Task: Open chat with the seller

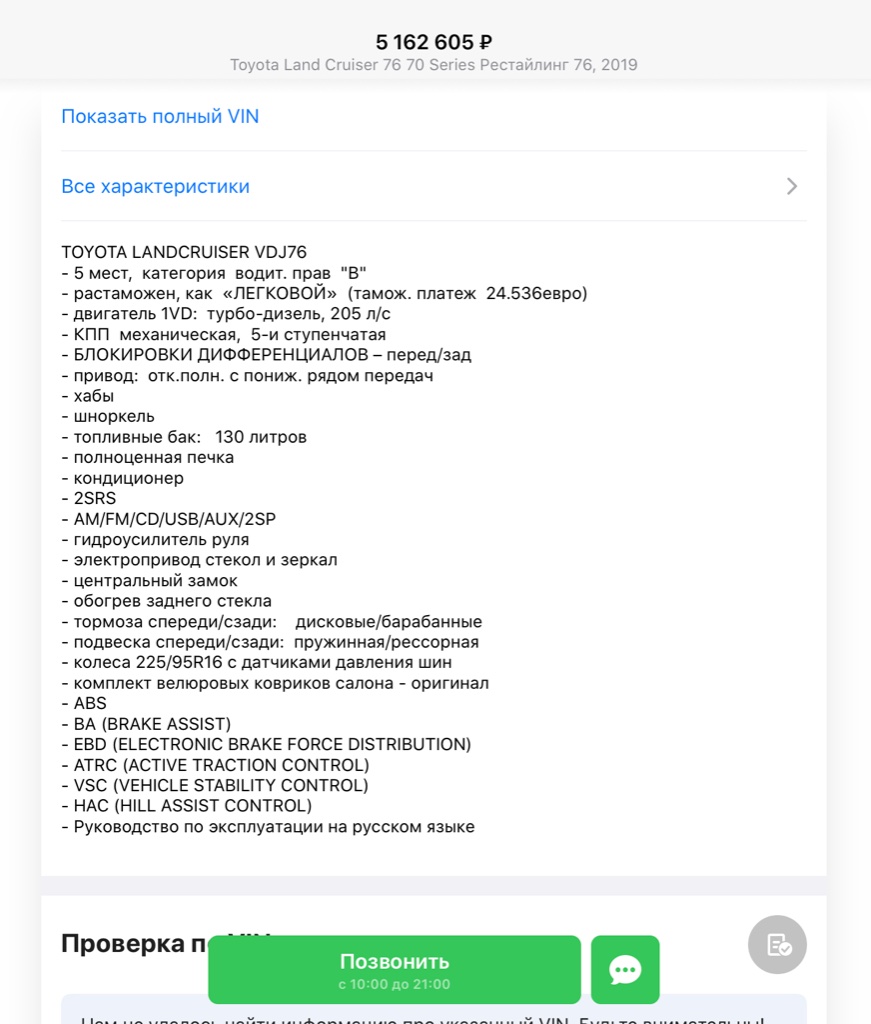Action: 625,969
